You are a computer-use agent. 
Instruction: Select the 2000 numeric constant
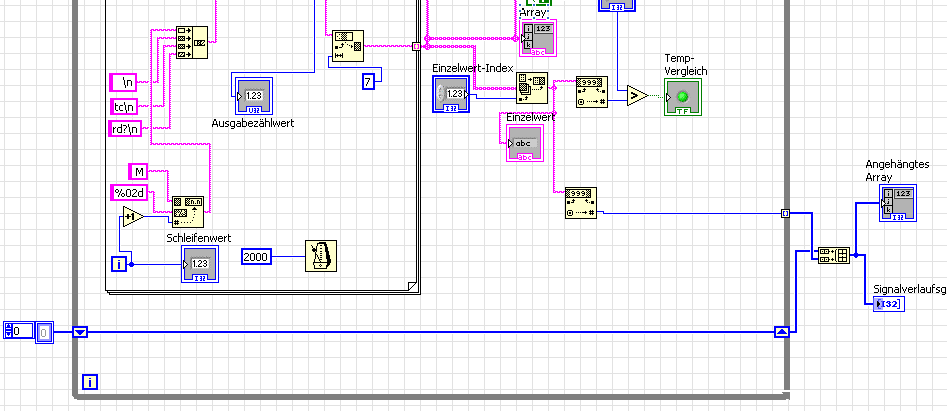256,257
